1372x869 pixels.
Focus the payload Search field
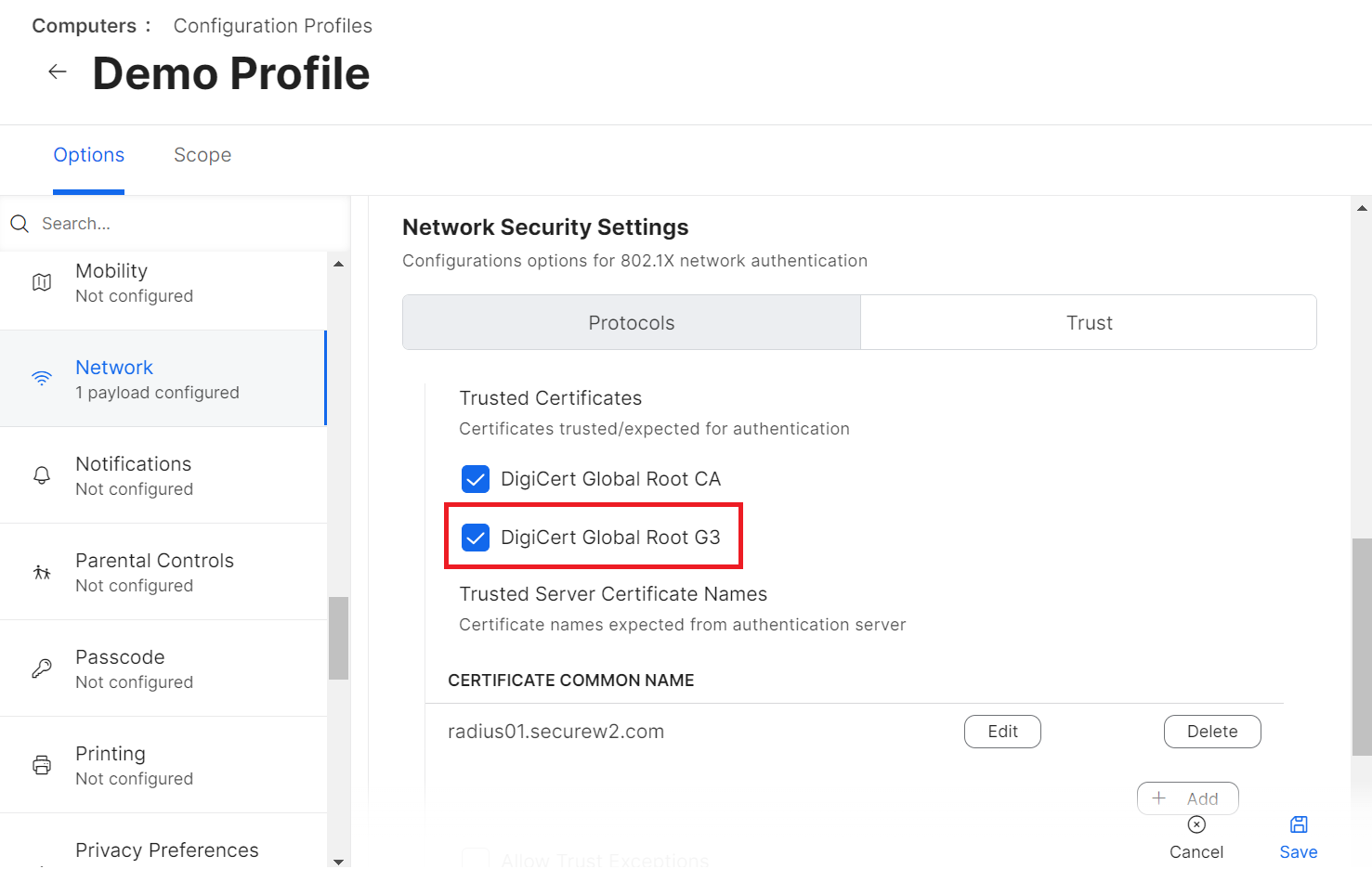tap(175, 224)
